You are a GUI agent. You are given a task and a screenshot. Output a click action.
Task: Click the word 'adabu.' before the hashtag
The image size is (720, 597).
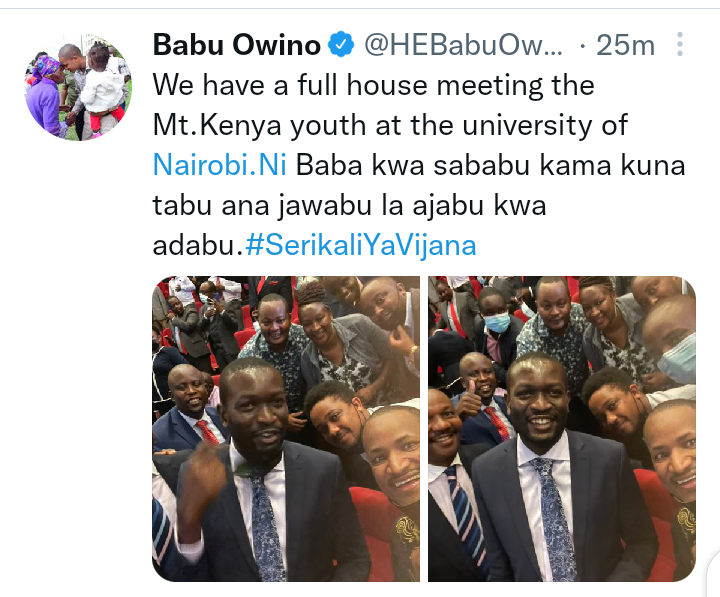point(197,245)
